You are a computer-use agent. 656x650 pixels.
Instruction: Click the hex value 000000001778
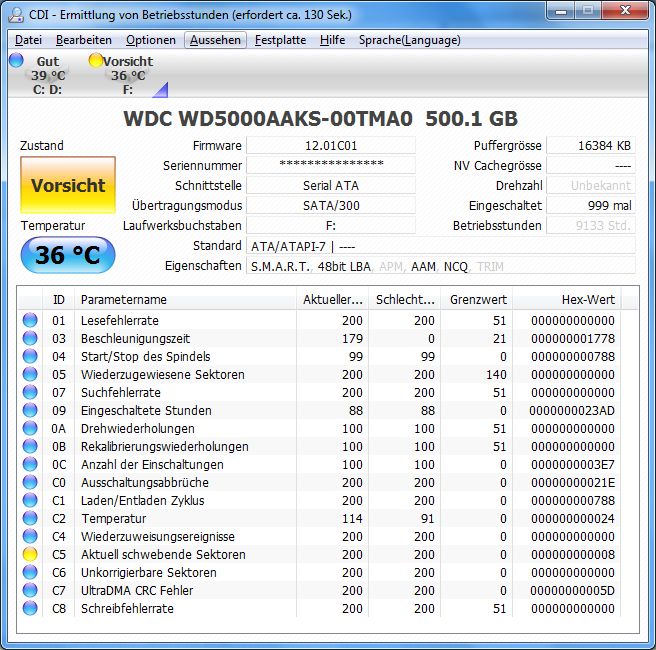(x=573, y=338)
